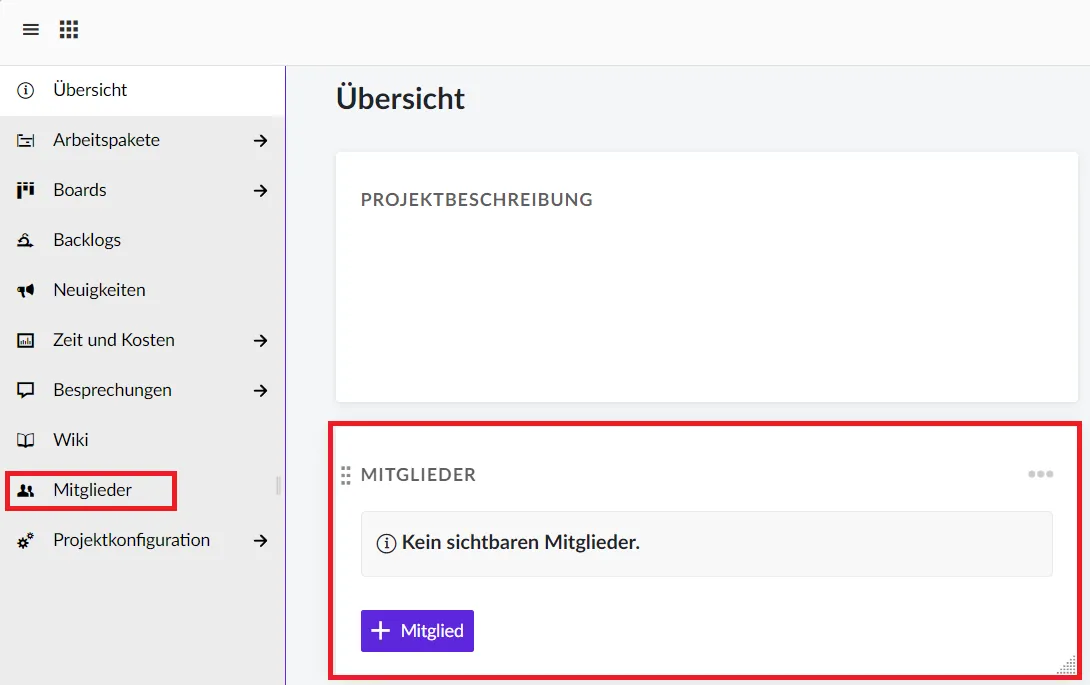Expand the Projektkonfiguration submenu arrow
This screenshot has height=685, width=1090.
click(260, 540)
